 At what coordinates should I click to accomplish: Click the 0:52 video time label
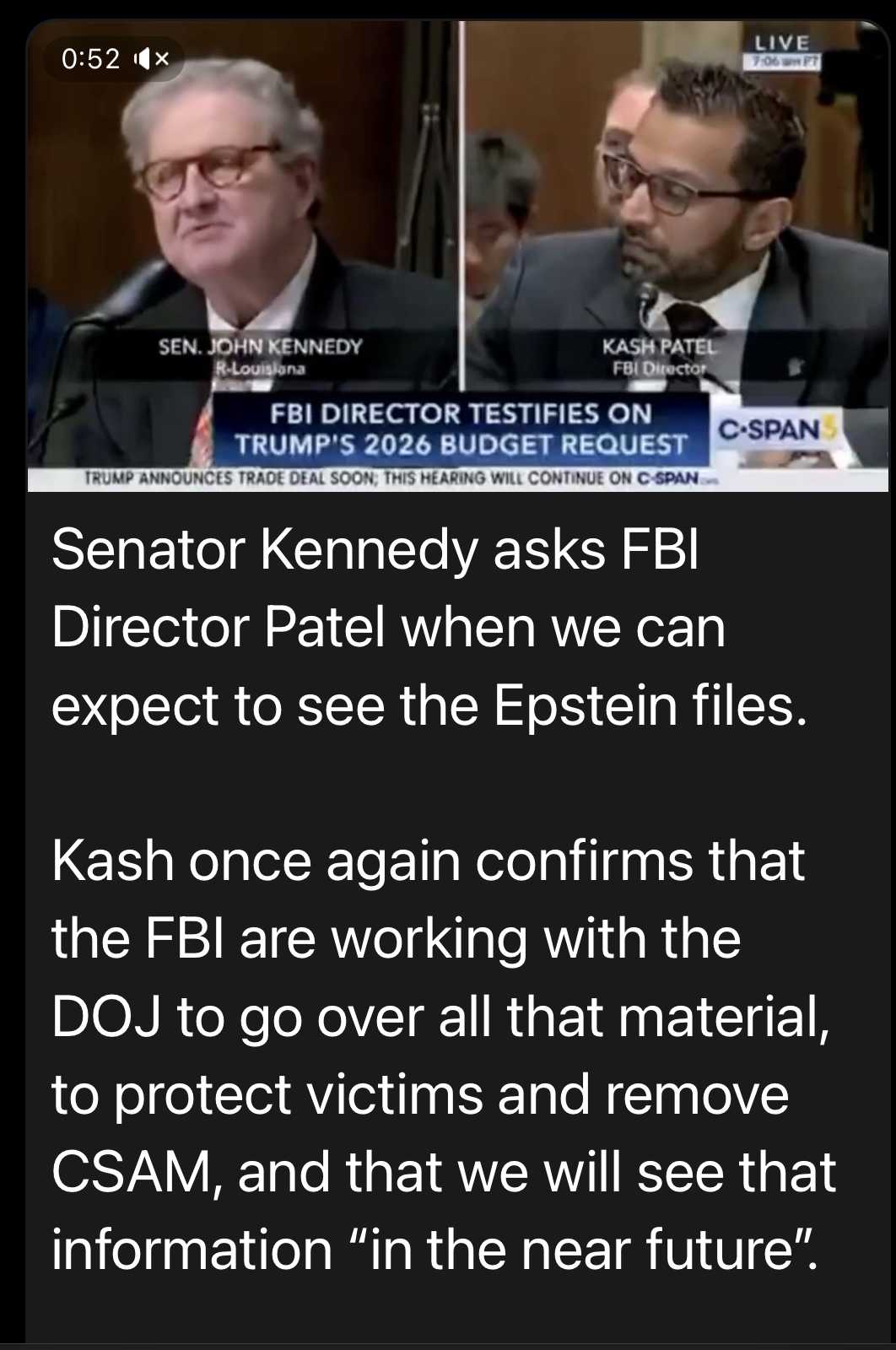click(91, 59)
